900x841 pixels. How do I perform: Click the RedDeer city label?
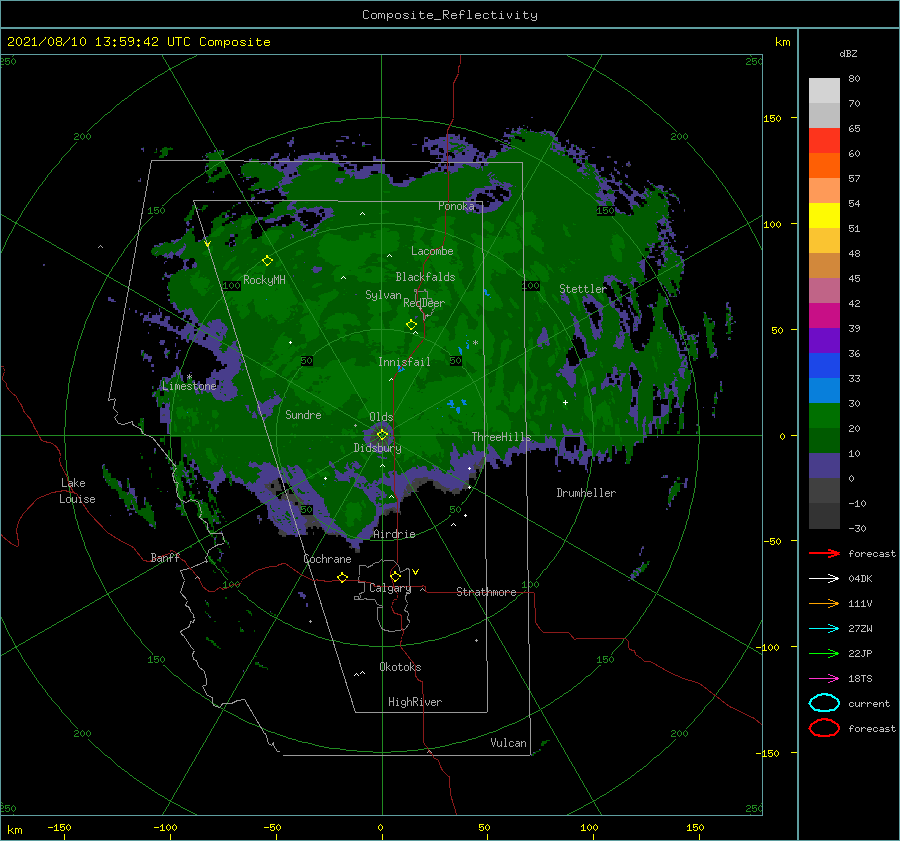click(424, 303)
